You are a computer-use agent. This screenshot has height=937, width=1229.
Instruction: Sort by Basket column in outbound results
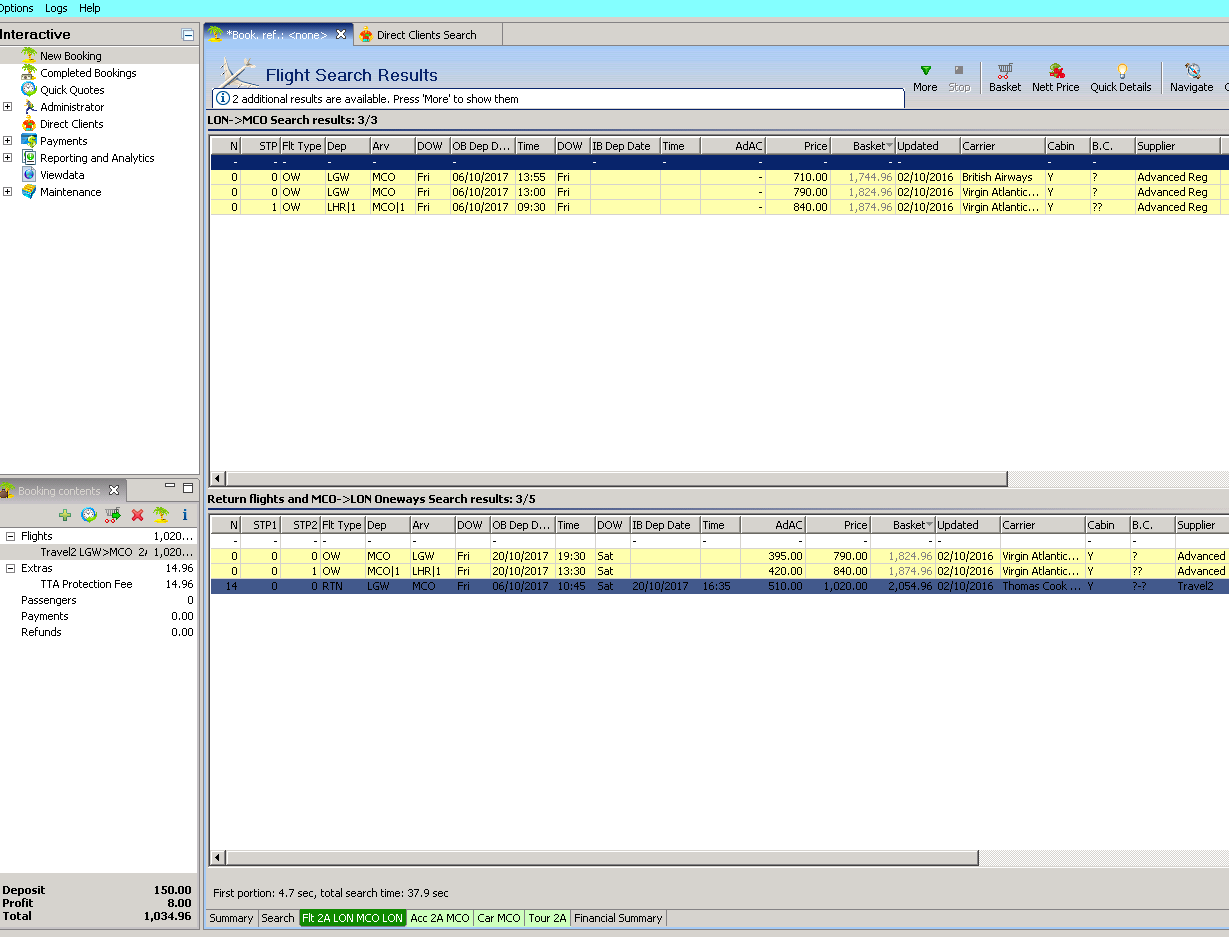[x=862, y=146]
